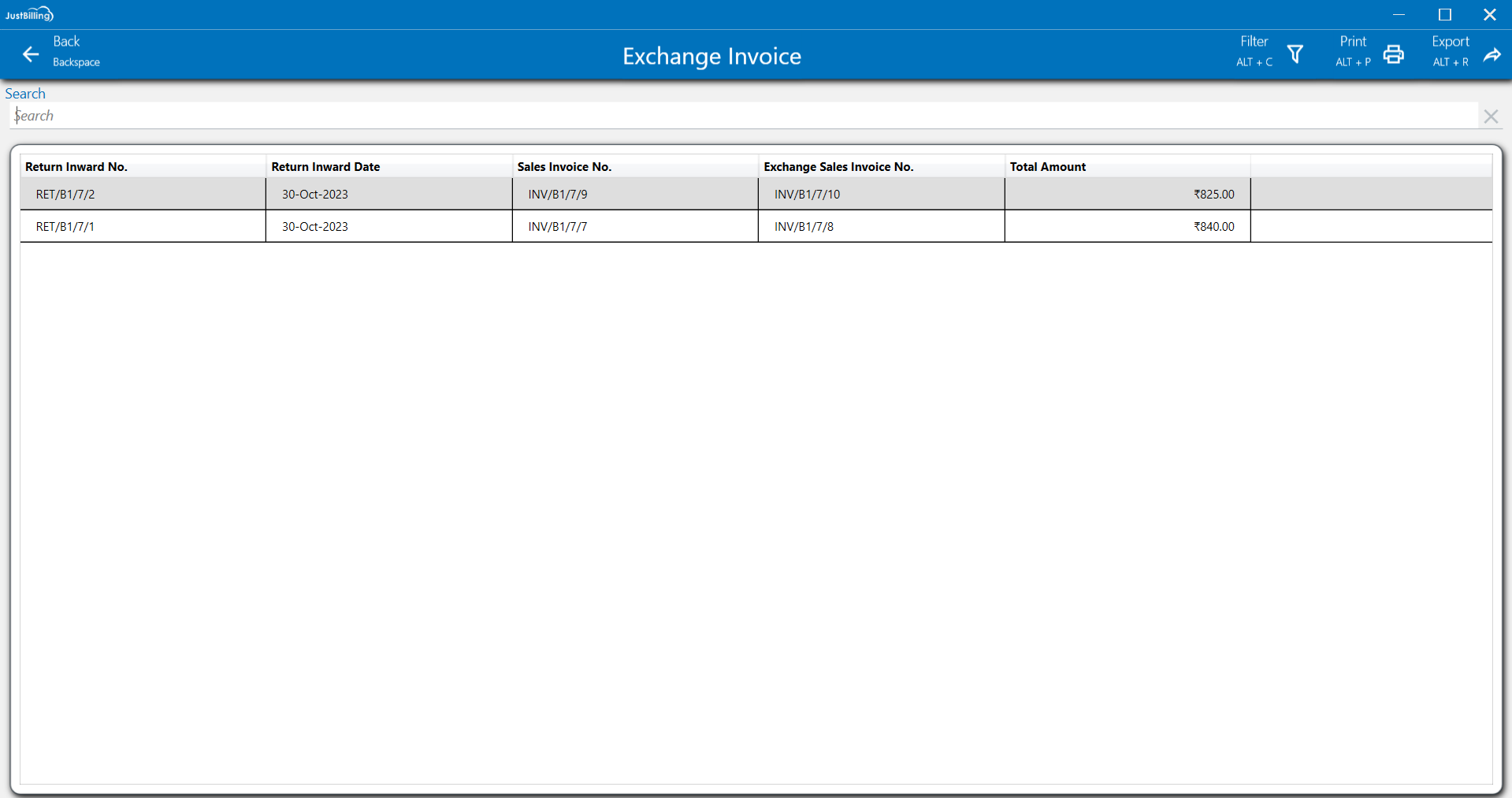Image resolution: width=1512 pixels, height=798 pixels.
Task: Minimize the application window
Action: [1399, 15]
